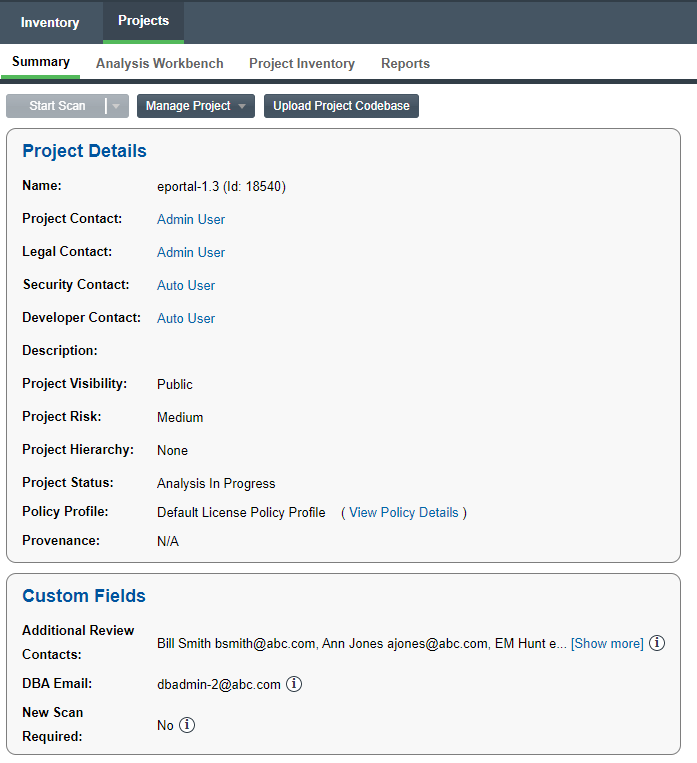Open the View Policy Details link

(403, 512)
